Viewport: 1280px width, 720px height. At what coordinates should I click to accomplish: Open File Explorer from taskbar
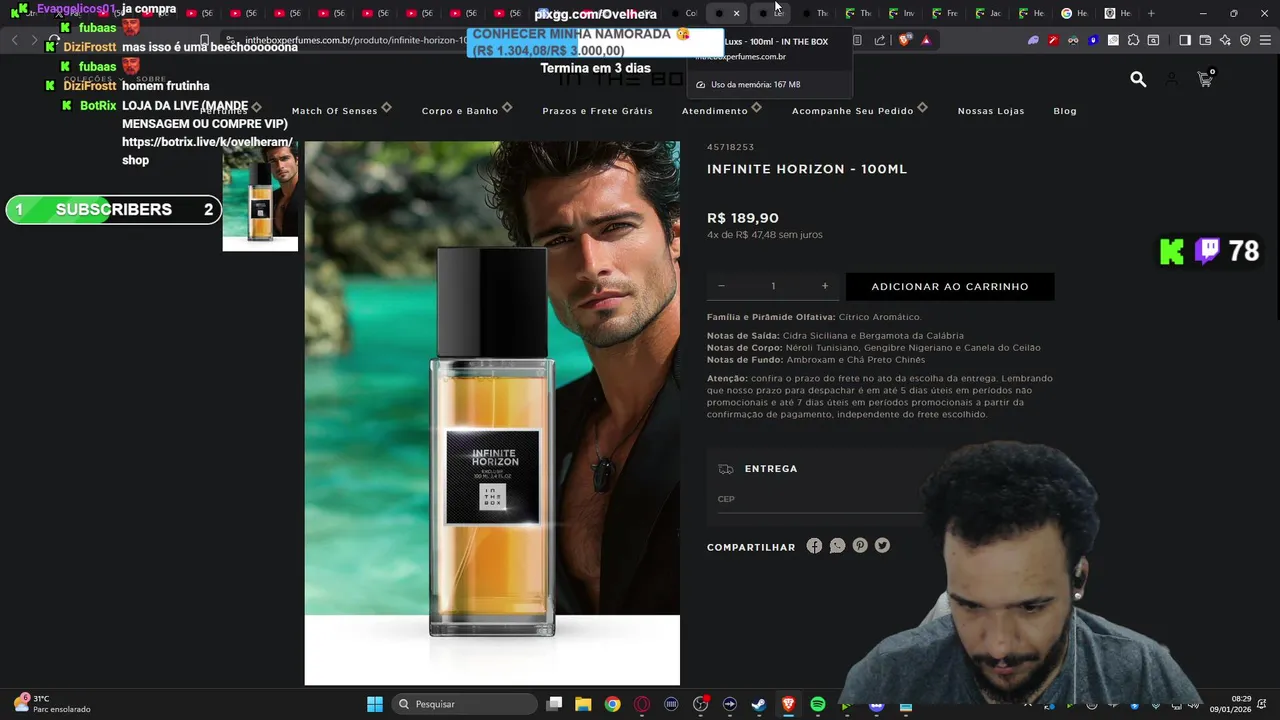[583, 704]
